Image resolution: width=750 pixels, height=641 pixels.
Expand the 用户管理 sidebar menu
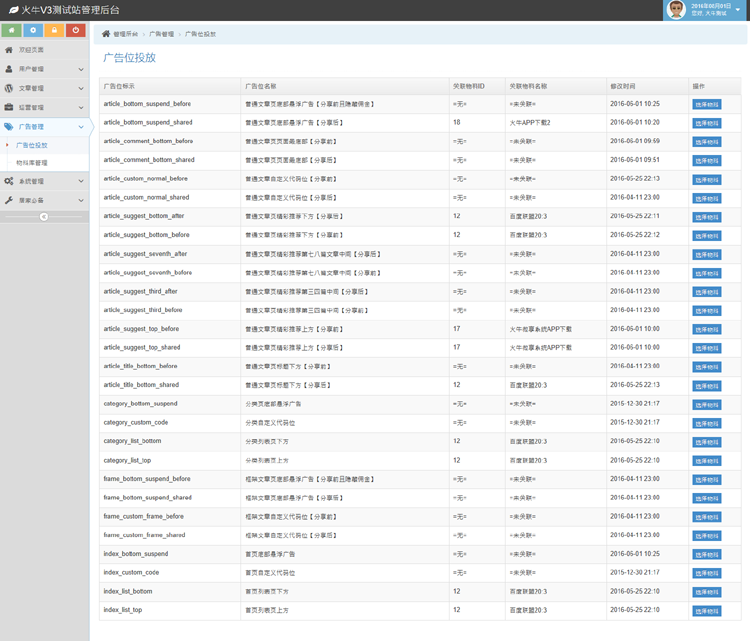pos(44,69)
